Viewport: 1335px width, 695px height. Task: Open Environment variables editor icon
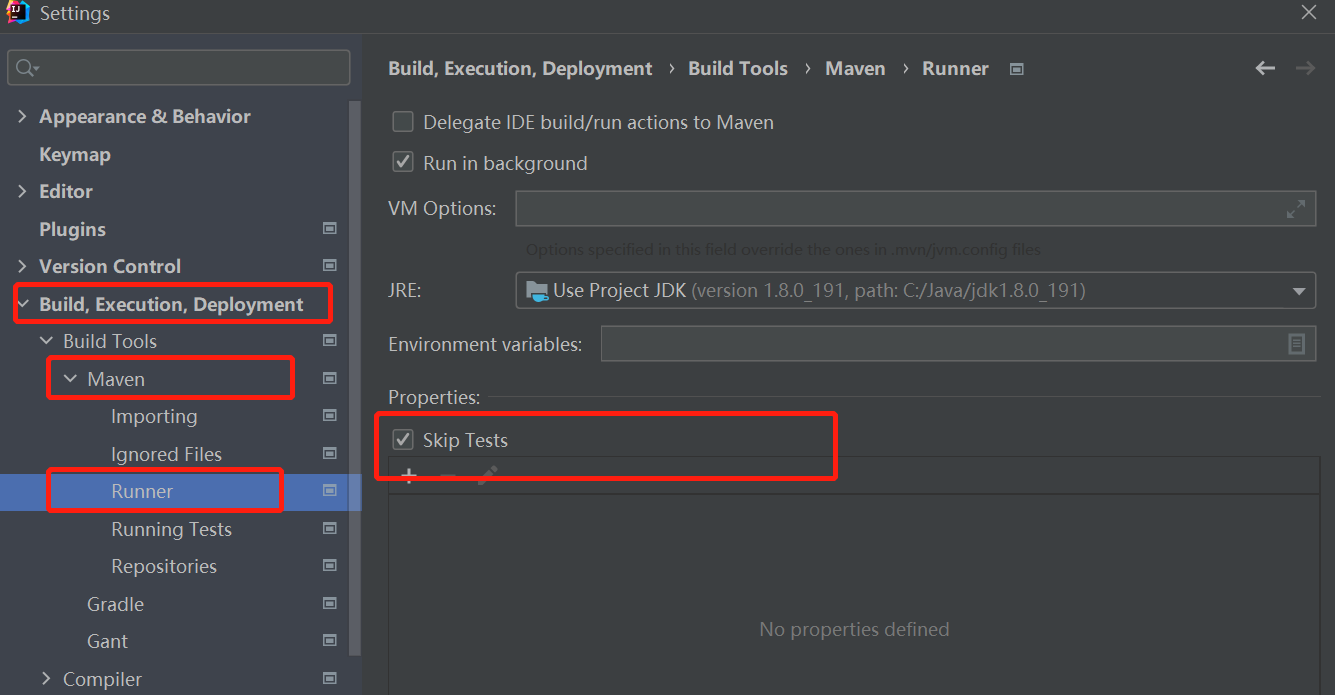click(1297, 343)
